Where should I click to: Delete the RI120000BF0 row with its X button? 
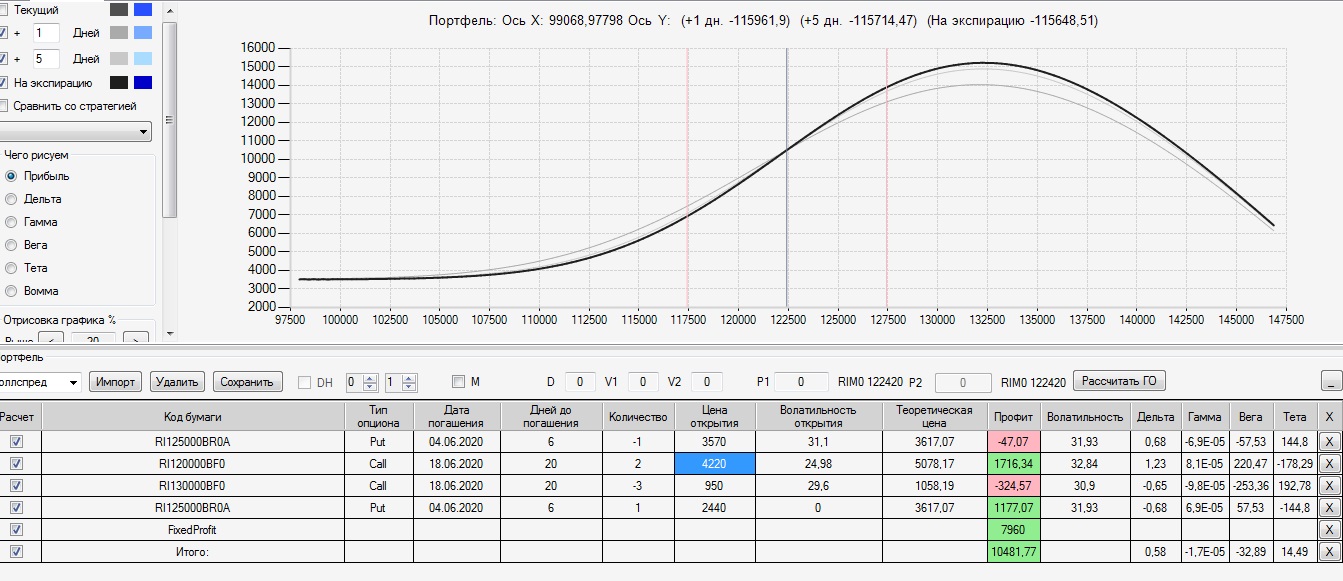[1328, 464]
